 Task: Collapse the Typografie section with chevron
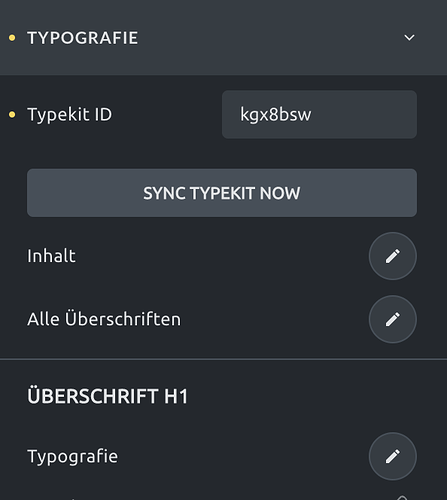(409, 38)
